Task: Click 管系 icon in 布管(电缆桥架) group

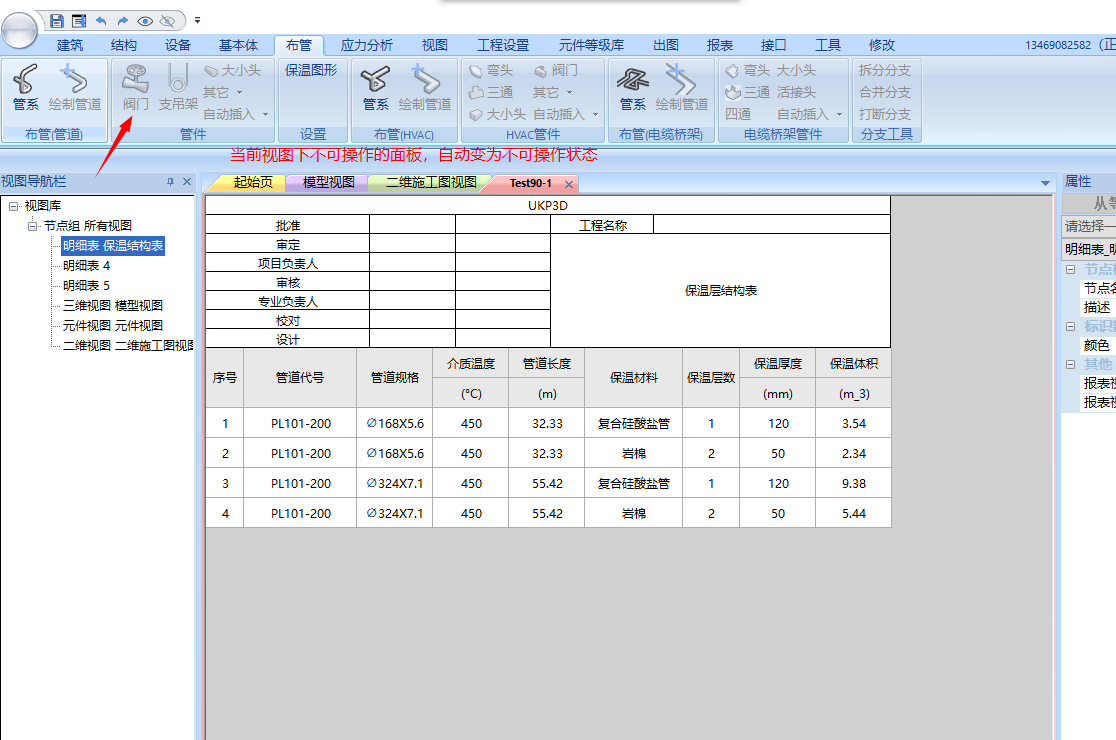Action: pos(632,87)
